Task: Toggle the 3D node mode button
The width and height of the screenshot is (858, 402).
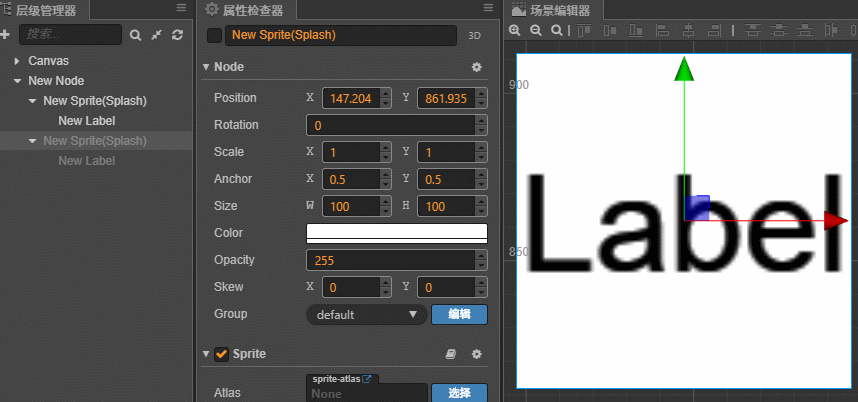Action: tap(474, 36)
